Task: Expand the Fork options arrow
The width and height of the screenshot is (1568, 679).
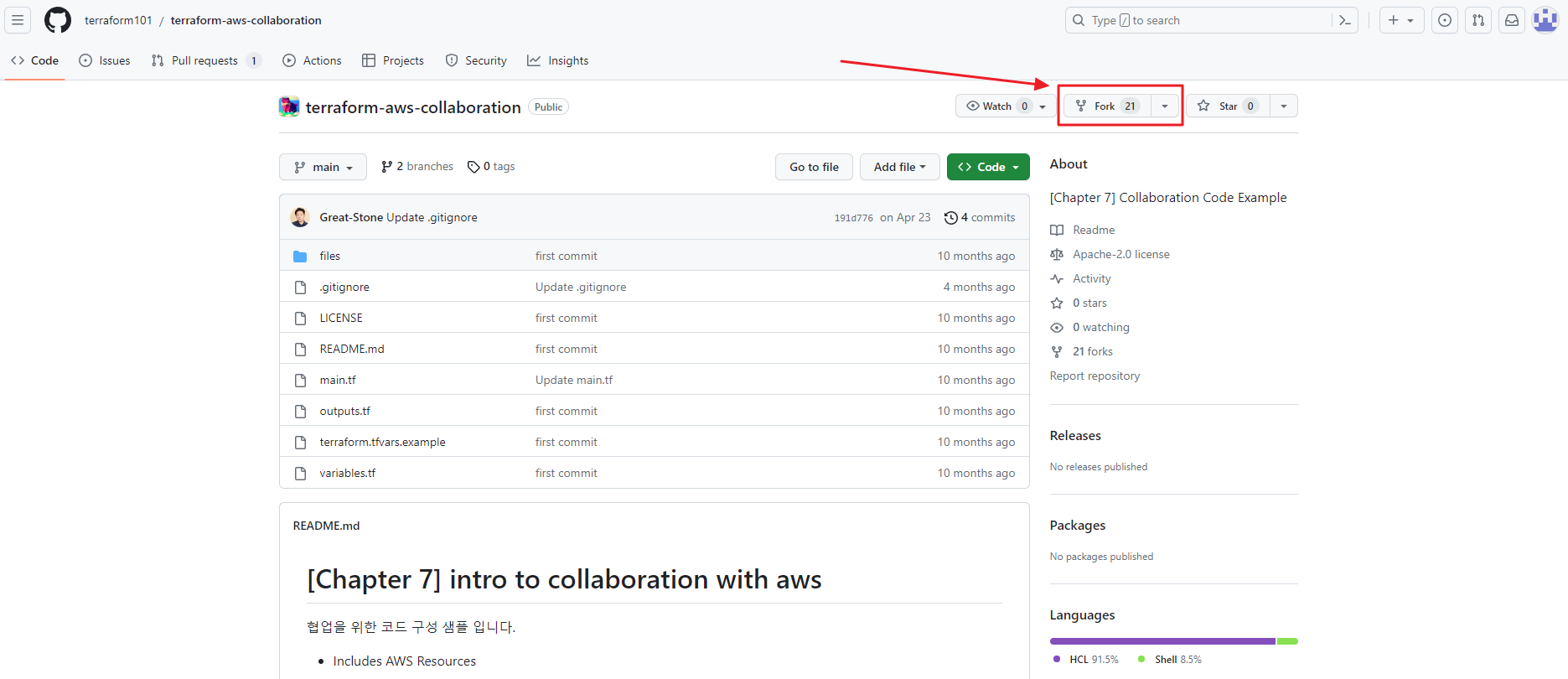Action: pyautogui.click(x=1165, y=106)
